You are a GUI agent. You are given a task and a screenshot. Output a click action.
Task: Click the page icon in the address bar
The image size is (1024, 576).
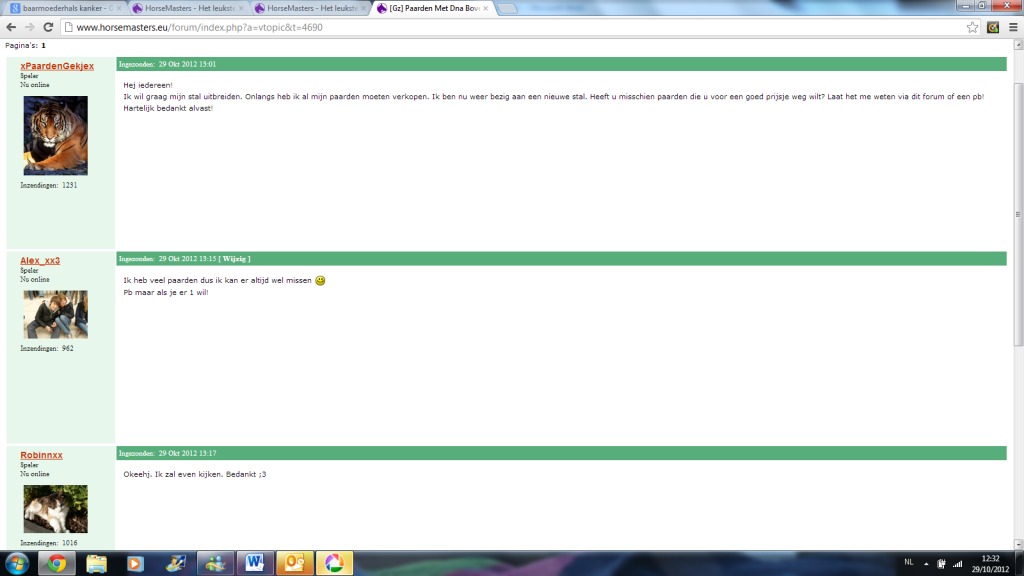[x=69, y=27]
